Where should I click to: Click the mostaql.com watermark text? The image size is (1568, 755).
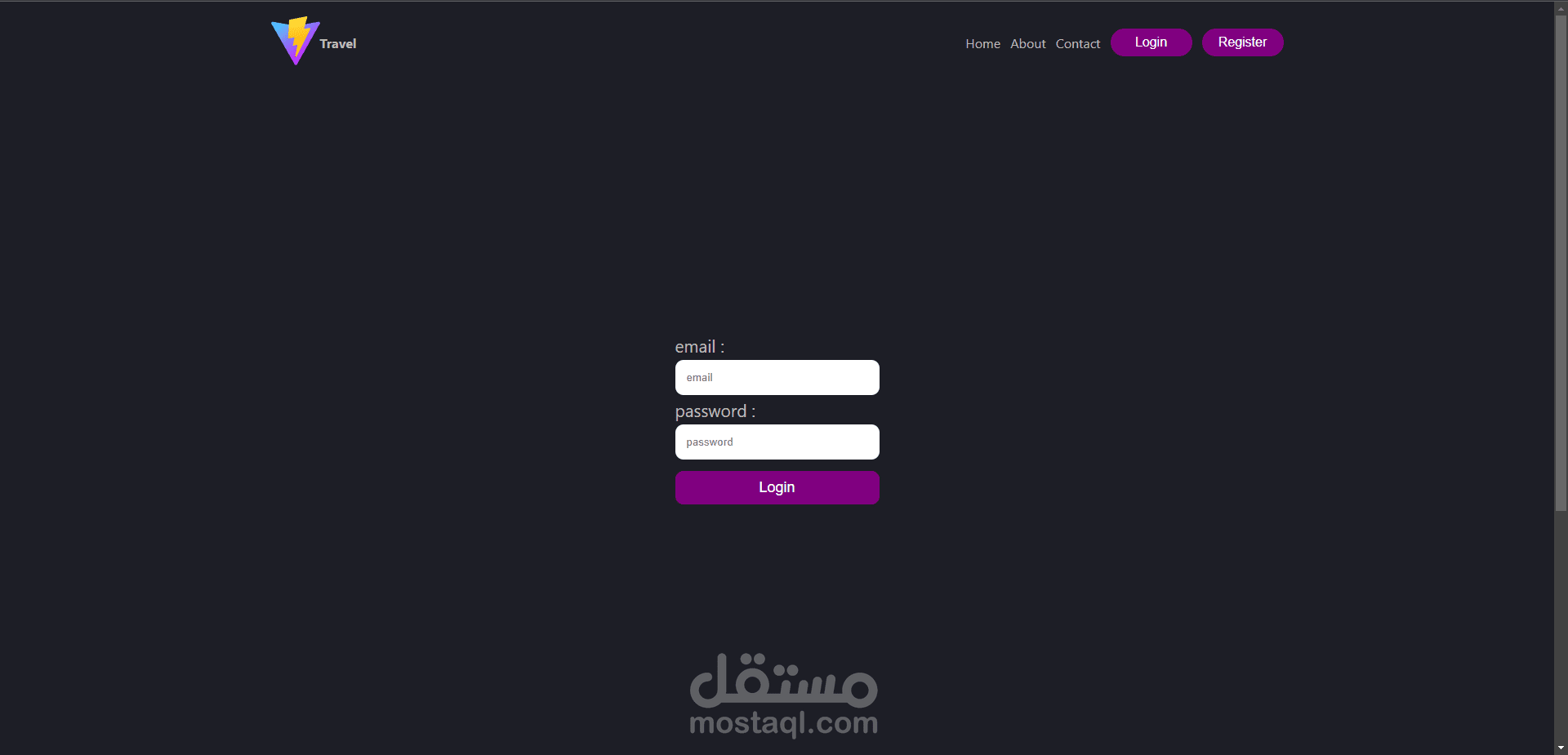point(783,723)
